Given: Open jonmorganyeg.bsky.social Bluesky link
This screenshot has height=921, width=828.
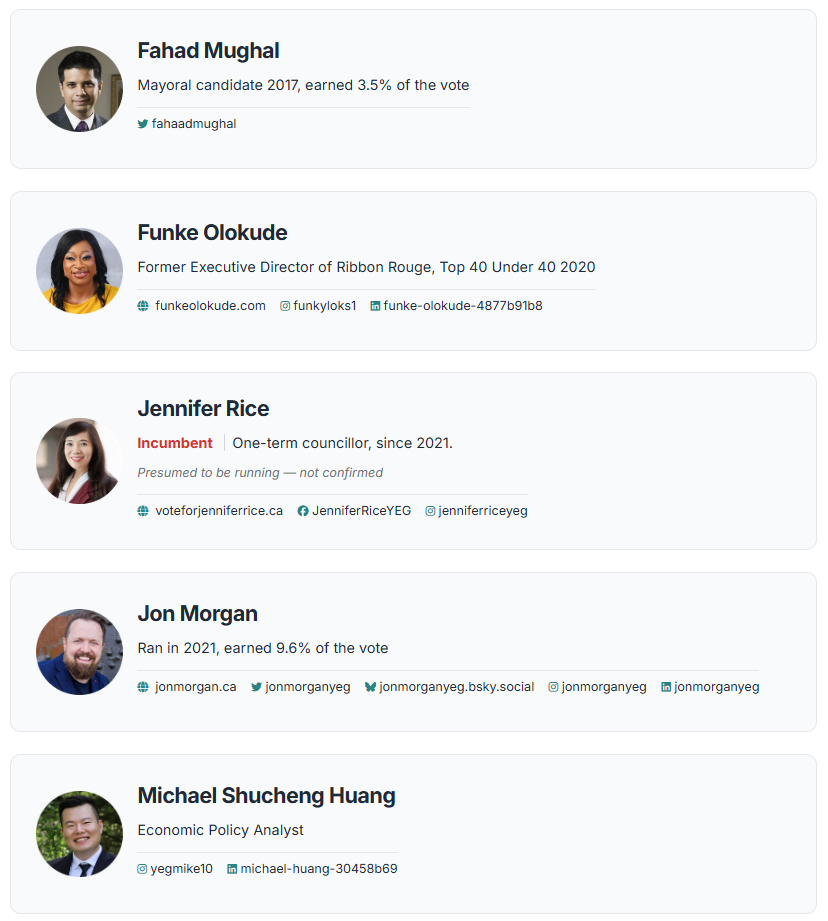Looking at the screenshot, I should [456, 687].
